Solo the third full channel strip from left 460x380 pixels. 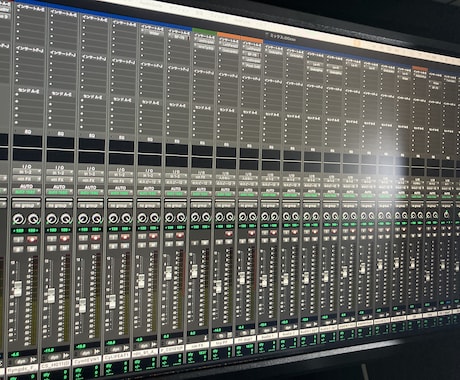pos(83,247)
